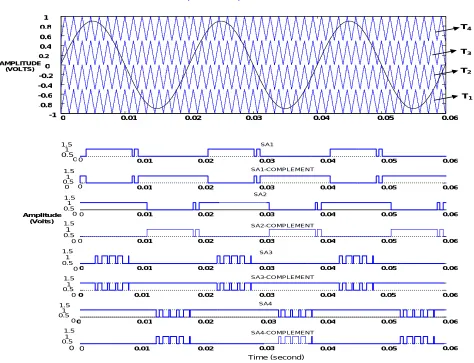Select the -0.4 value on the top plot's y-axis
The image size is (474, 363).
[45, 86]
